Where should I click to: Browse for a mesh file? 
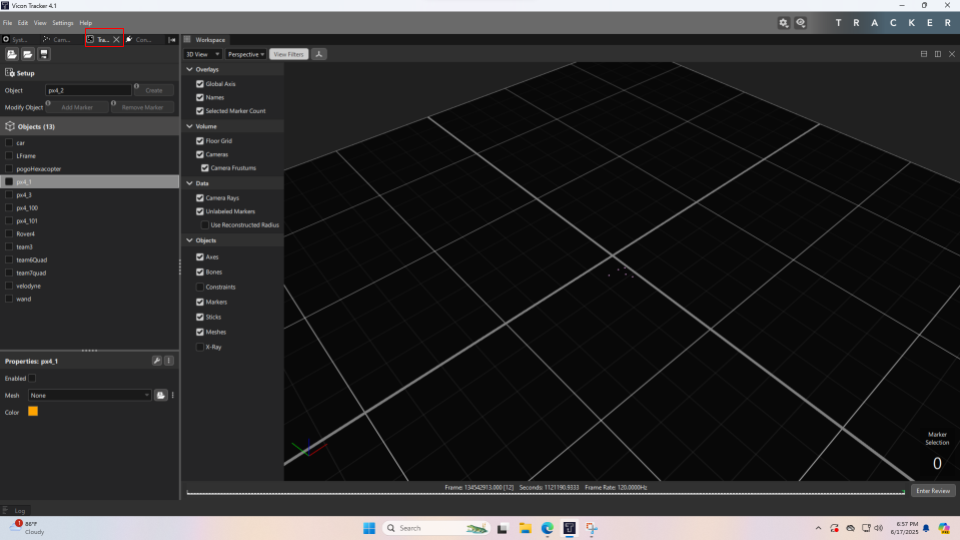pyautogui.click(x=160, y=396)
